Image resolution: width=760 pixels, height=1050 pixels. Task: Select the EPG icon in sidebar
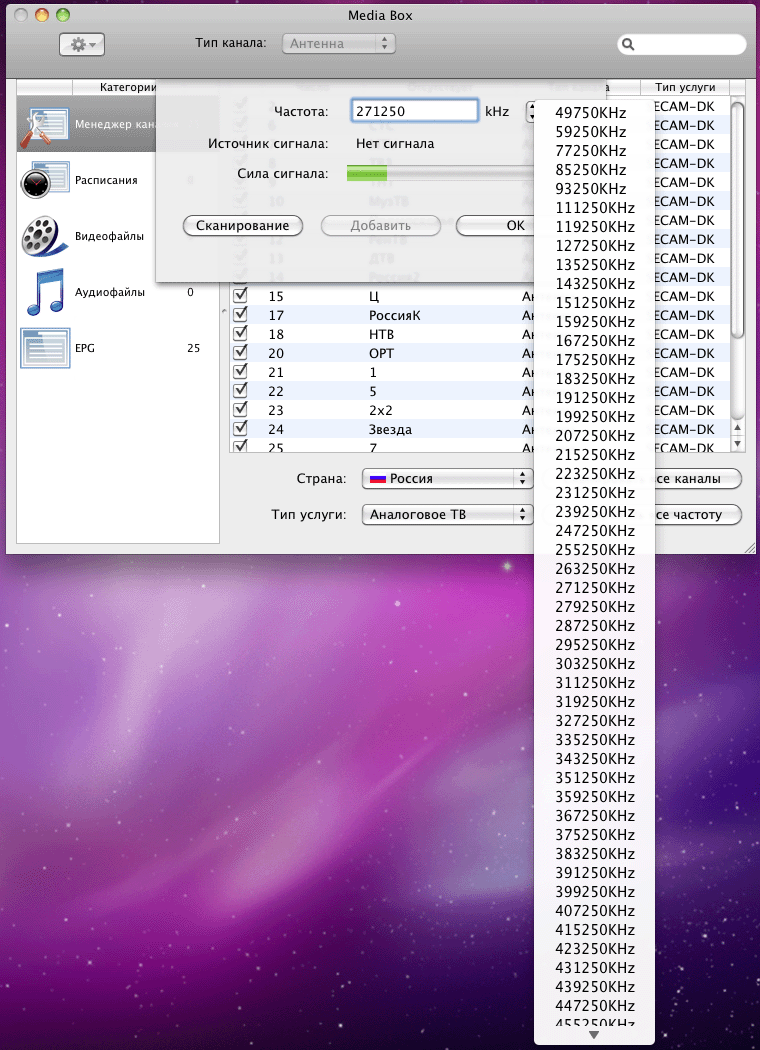point(43,348)
